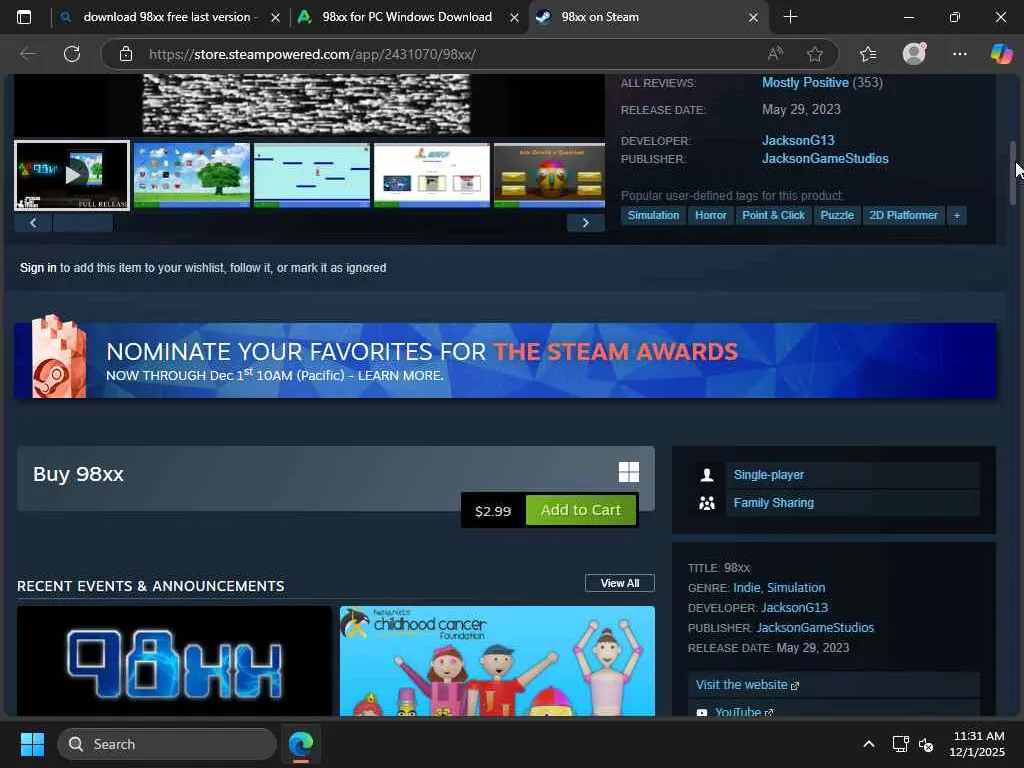Click Add to Cart button
Screen dimensions: 1024x768
click(581, 510)
